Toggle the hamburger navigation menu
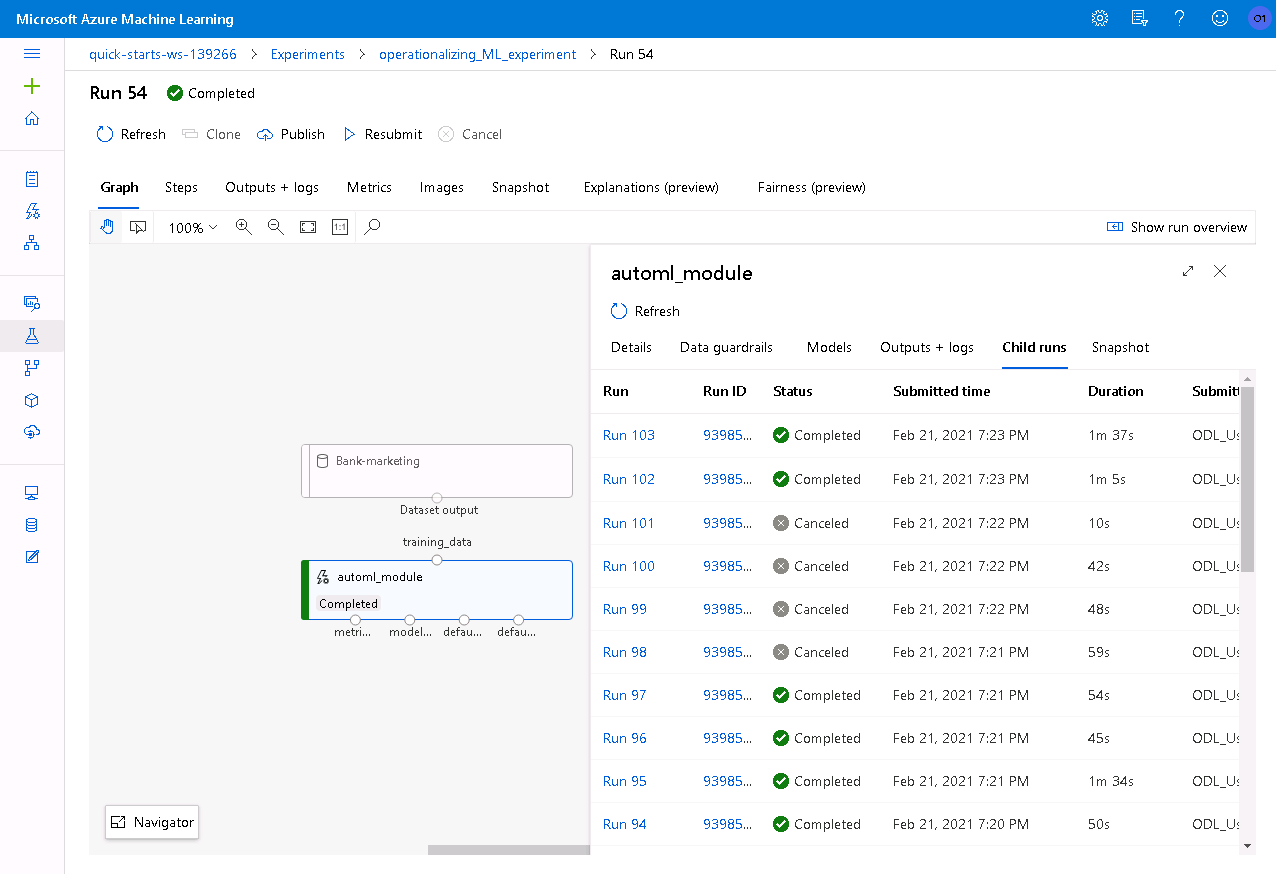The image size is (1276, 874). coord(32,54)
